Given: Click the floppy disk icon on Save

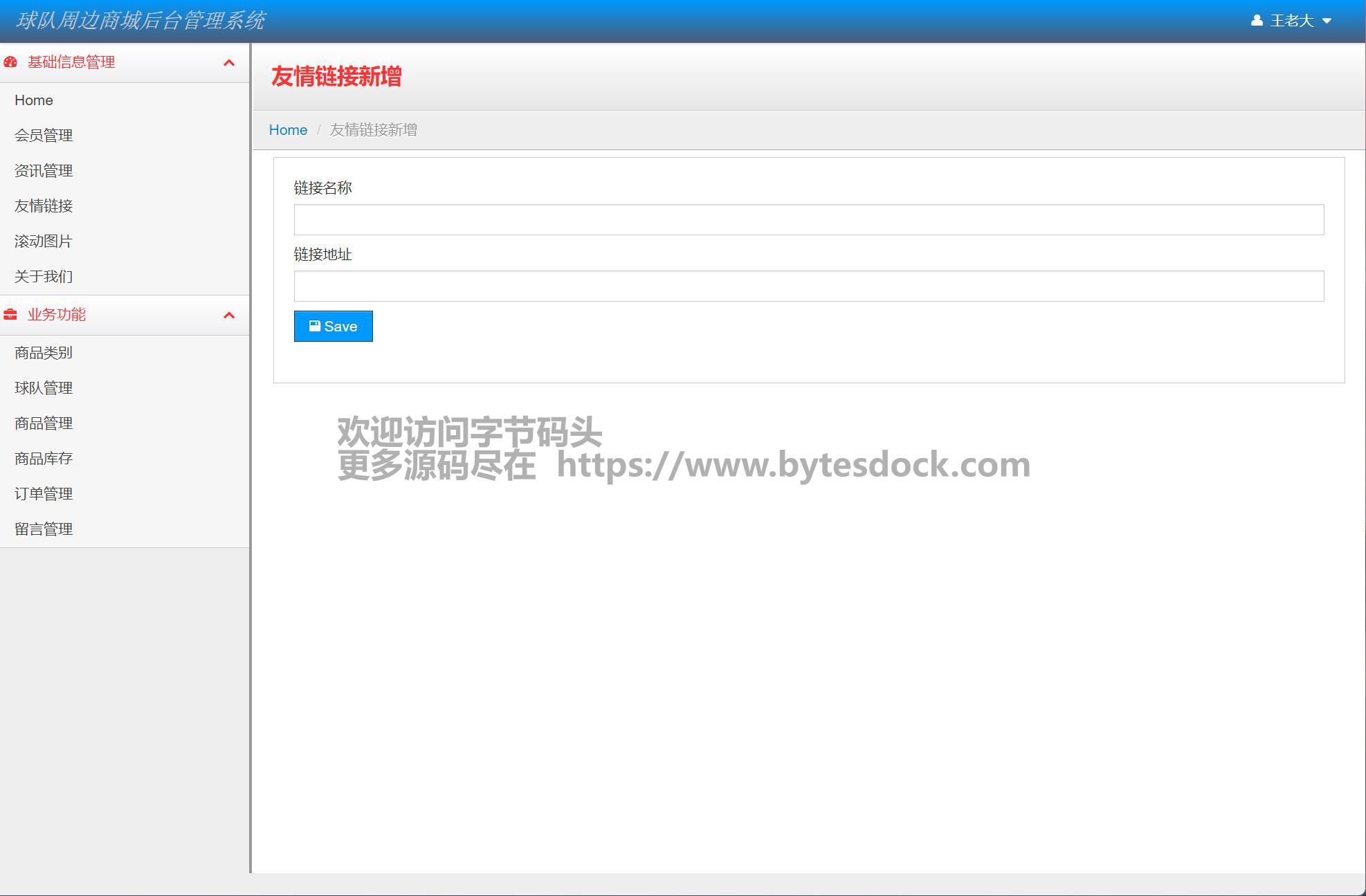Looking at the screenshot, I should (315, 326).
